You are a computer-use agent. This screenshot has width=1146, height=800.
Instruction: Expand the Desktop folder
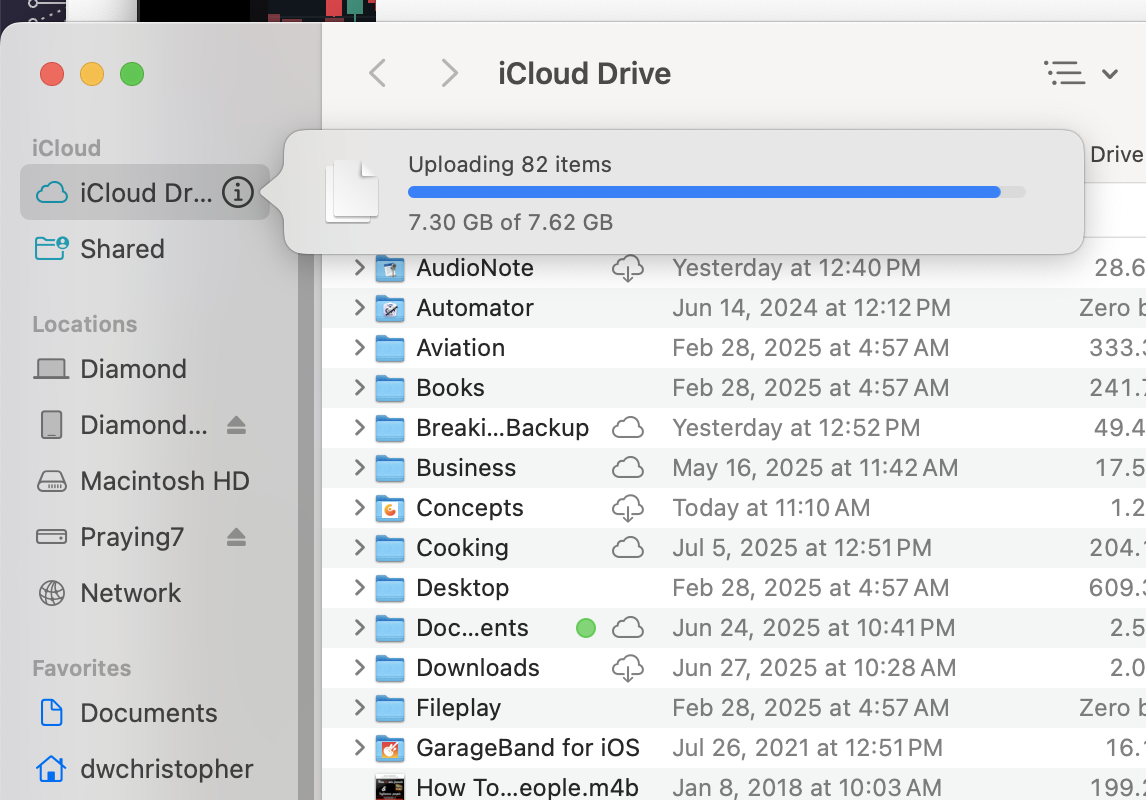pyautogui.click(x=359, y=587)
